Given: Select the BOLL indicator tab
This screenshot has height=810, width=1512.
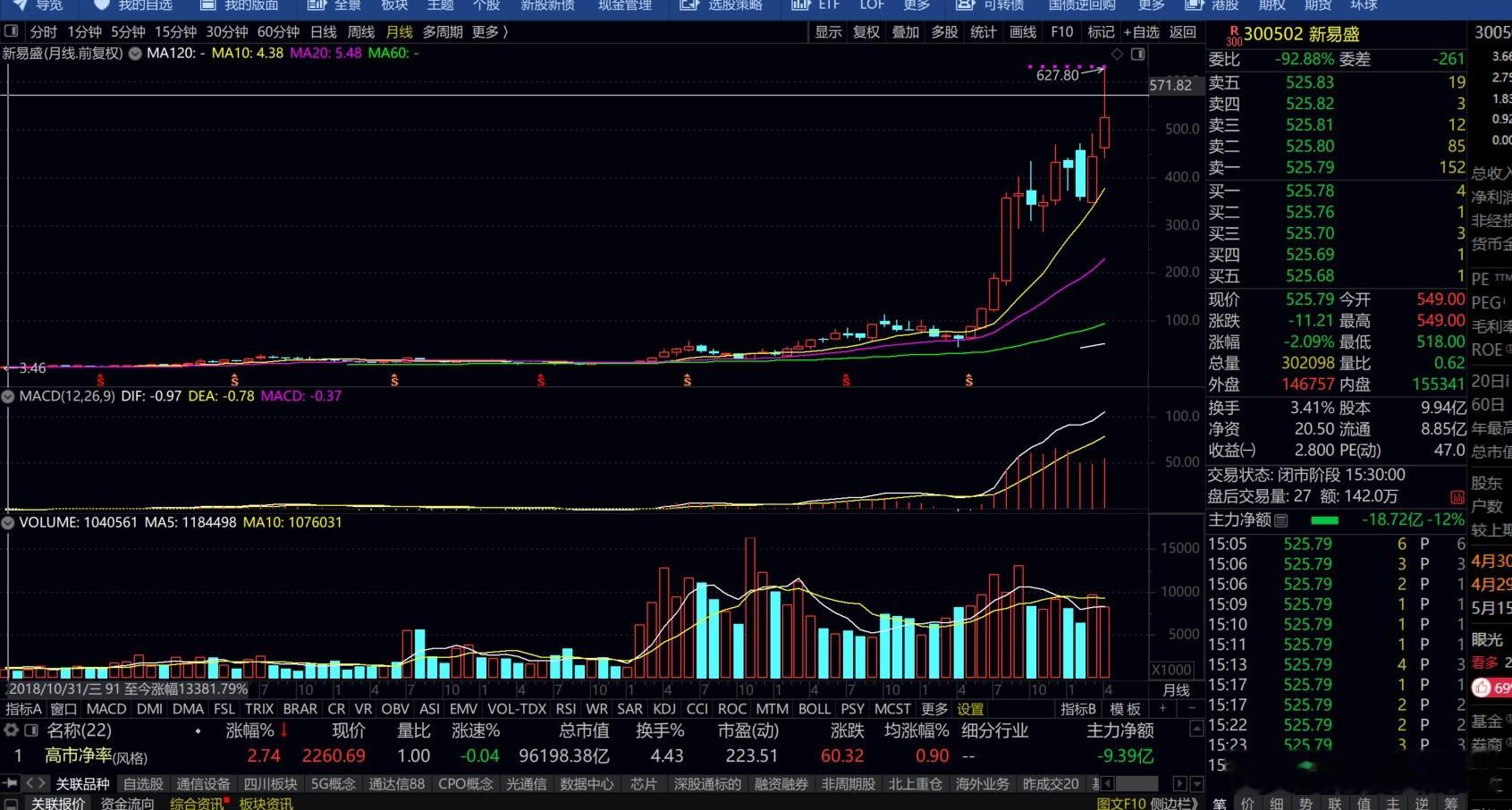Looking at the screenshot, I should pyautogui.click(x=814, y=709).
